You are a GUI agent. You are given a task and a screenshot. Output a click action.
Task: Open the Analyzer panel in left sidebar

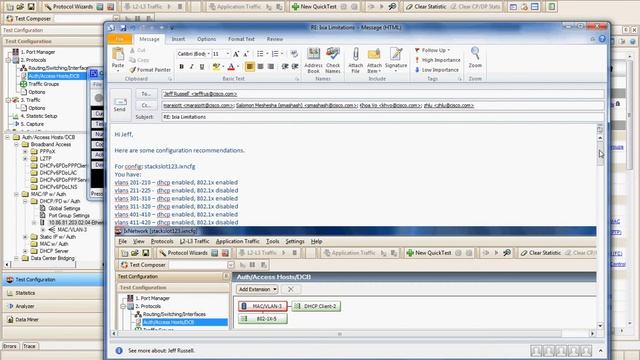point(53,306)
